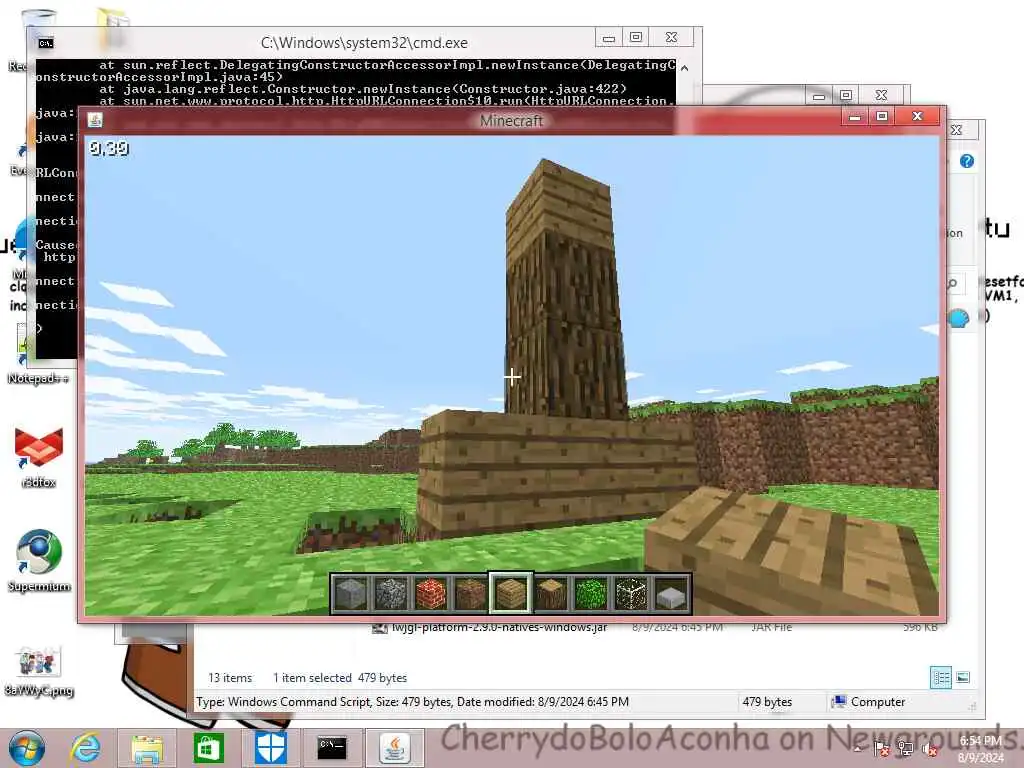The image size is (1024, 768).
Task: Switch to the Java taskbar button
Action: pos(395,748)
